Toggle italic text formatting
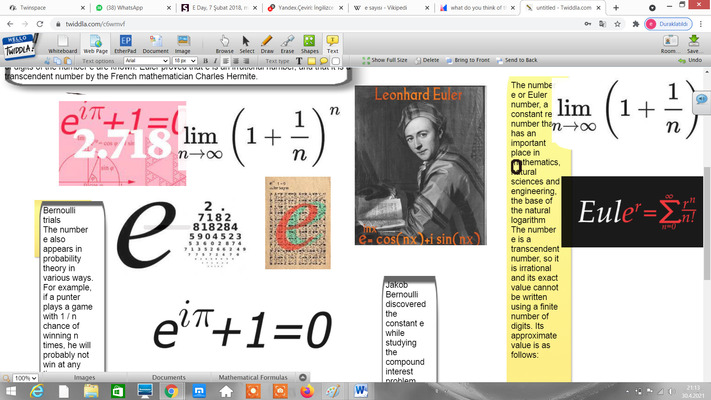 click(x=215, y=61)
